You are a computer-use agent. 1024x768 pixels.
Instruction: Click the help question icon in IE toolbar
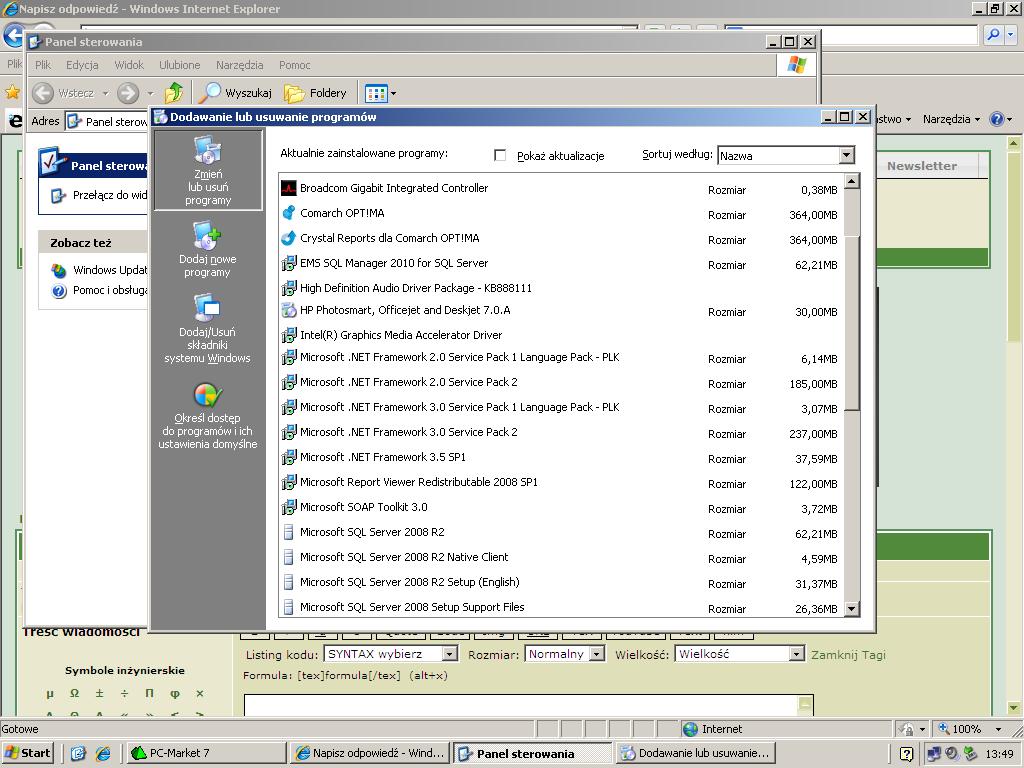(x=996, y=119)
